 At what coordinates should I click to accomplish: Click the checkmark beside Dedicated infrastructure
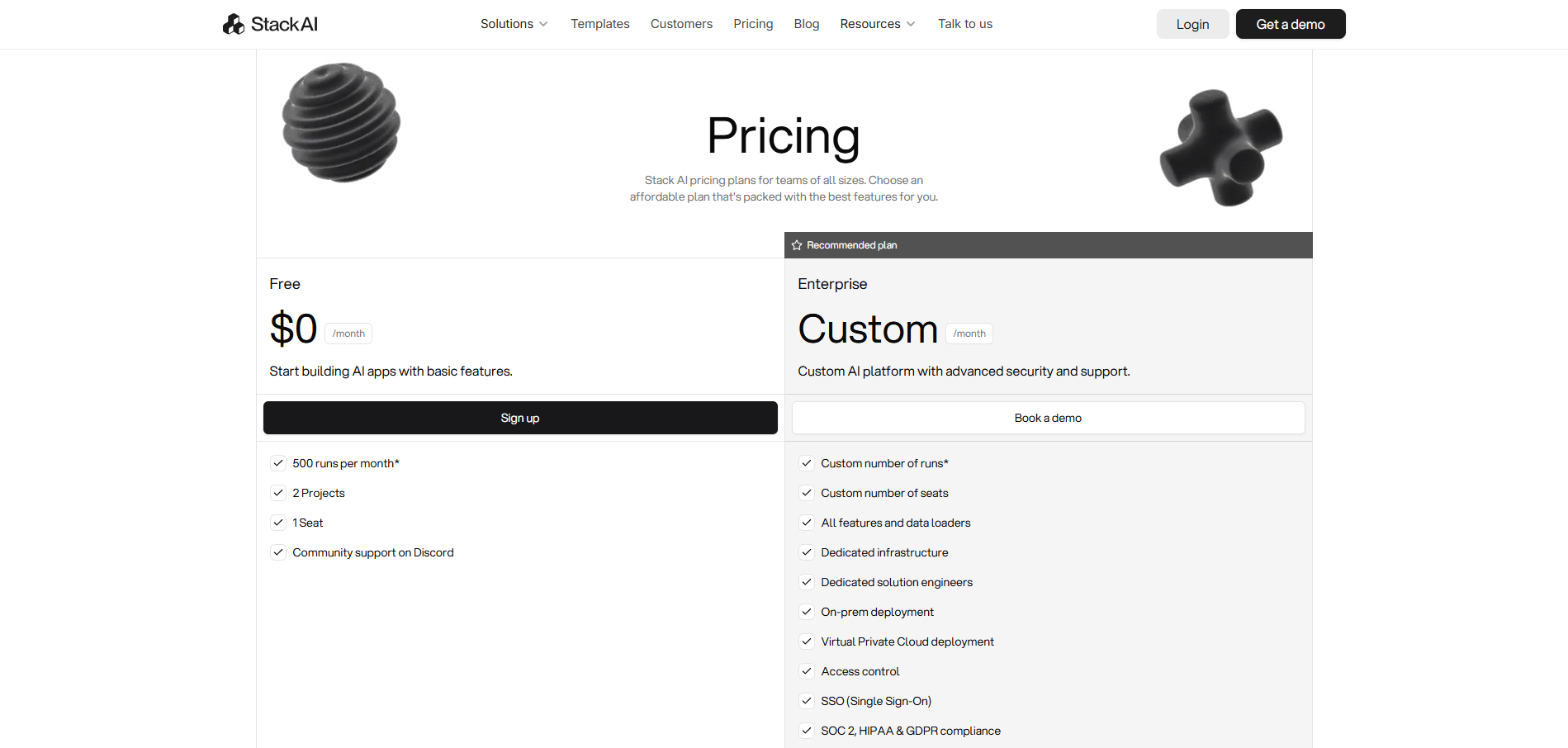pyautogui.click(x=807, y=552)
